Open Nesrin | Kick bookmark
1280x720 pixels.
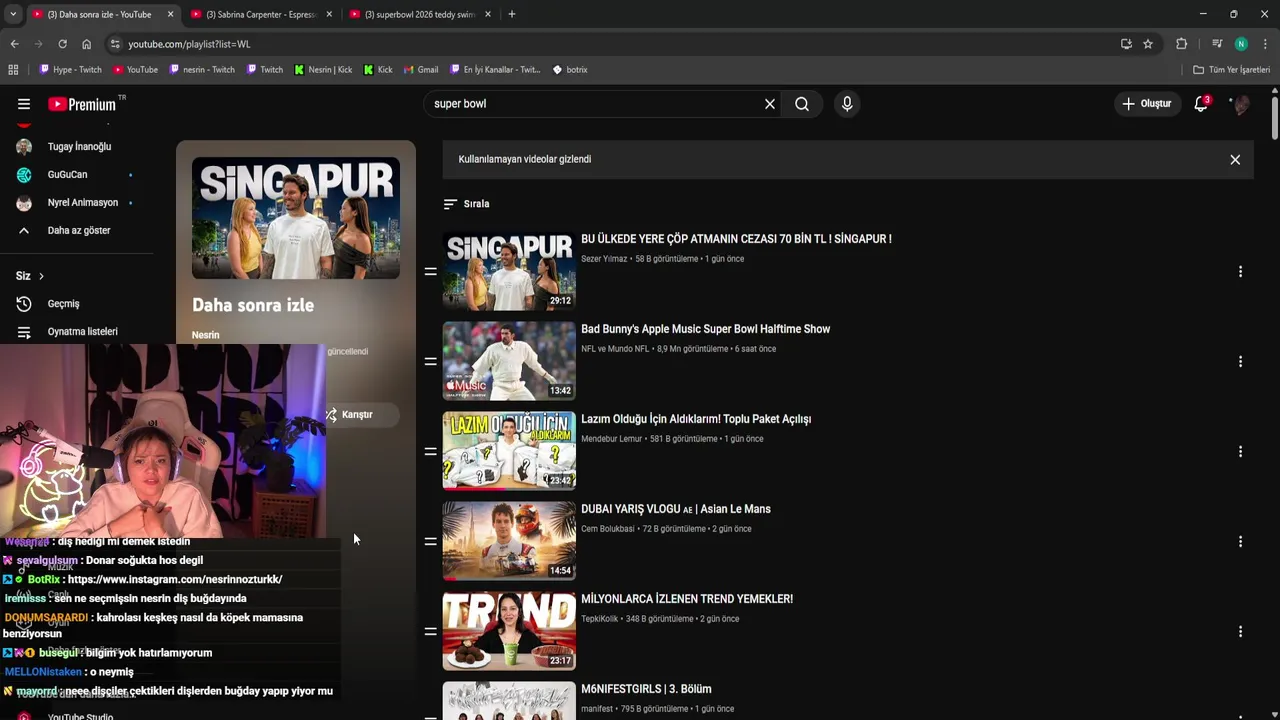coord(323,70)
